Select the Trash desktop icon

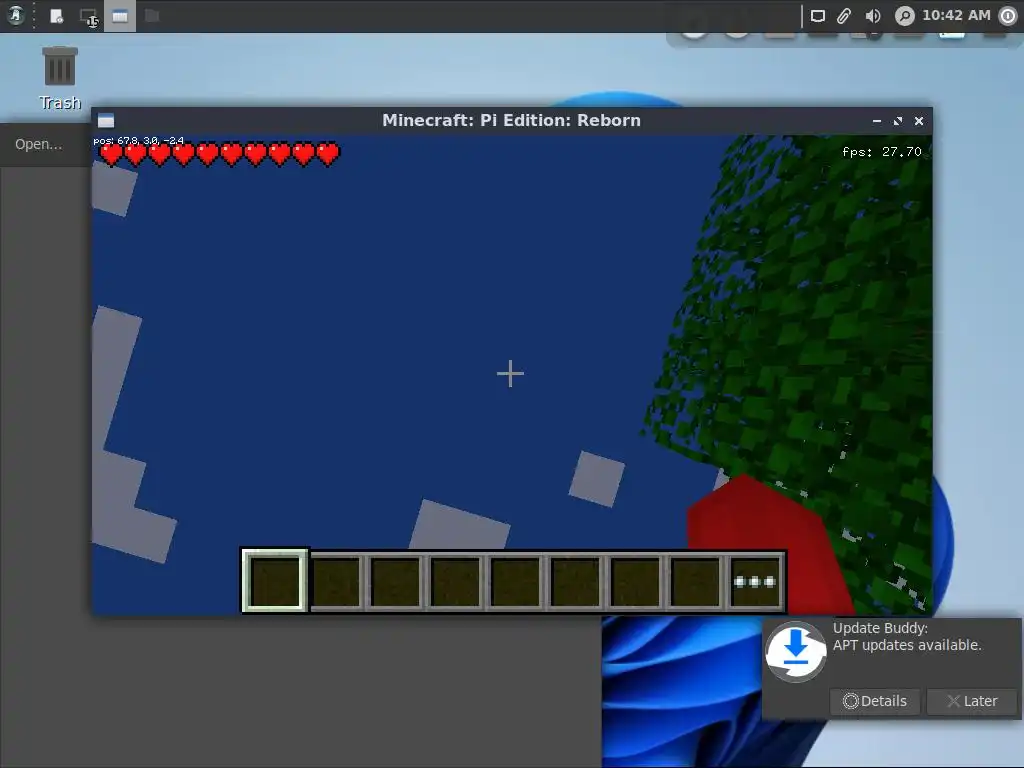coord(60,78)
